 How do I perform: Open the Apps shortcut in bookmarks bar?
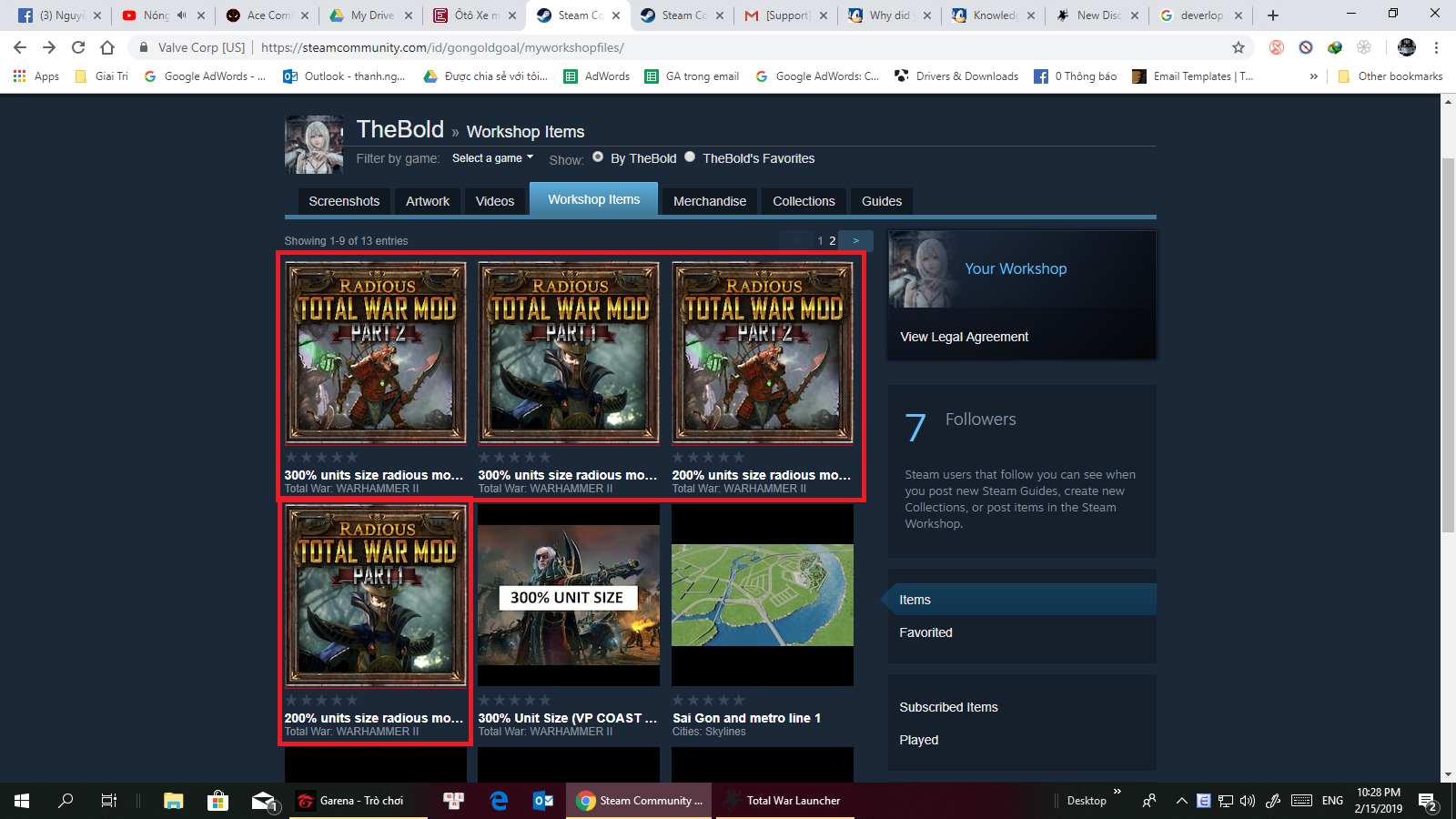coord(36,76)
